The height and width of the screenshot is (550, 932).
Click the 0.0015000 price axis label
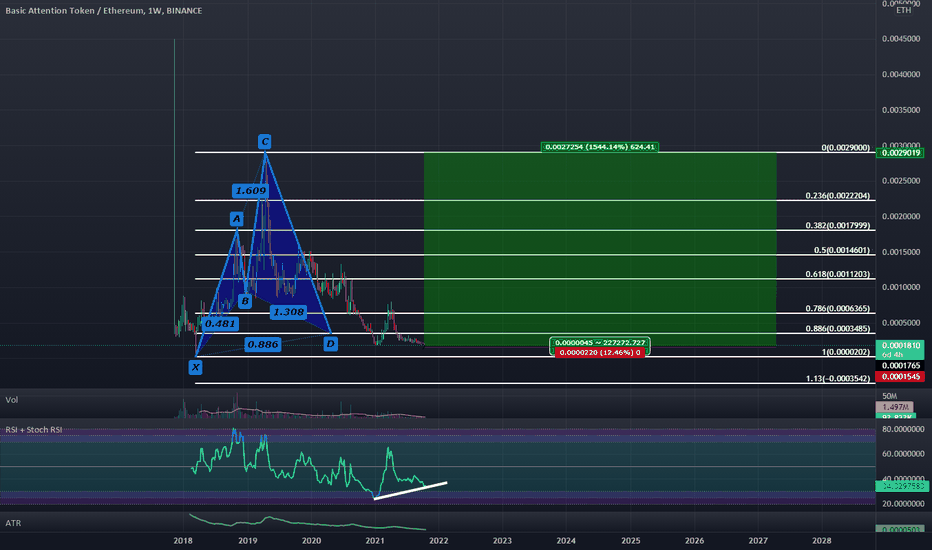pos(901,252)
